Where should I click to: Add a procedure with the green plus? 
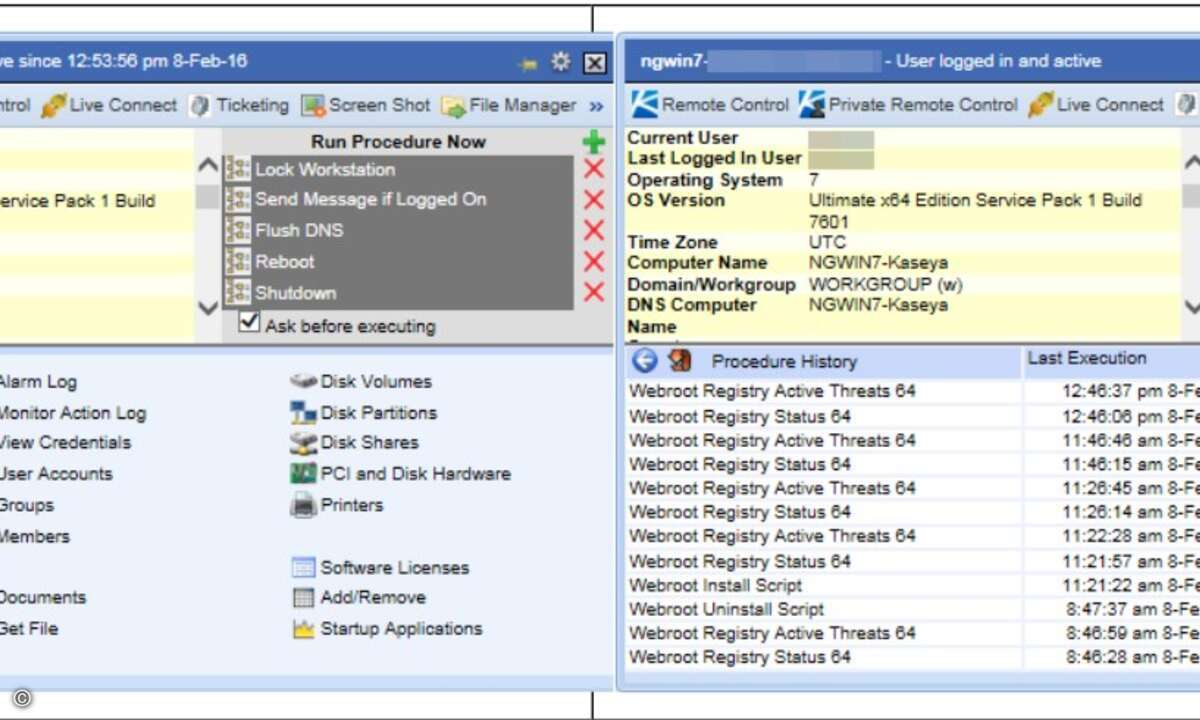click(594, 142)
